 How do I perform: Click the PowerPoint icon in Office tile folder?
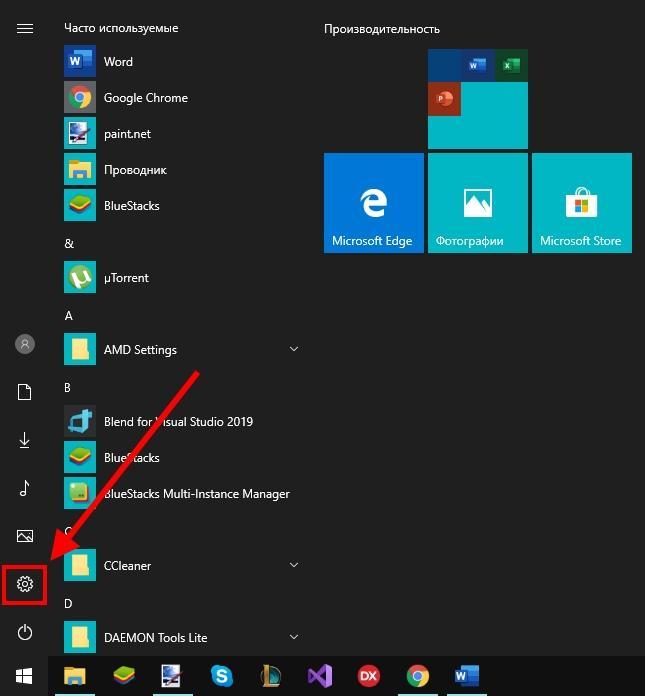(x=444, y=99)
